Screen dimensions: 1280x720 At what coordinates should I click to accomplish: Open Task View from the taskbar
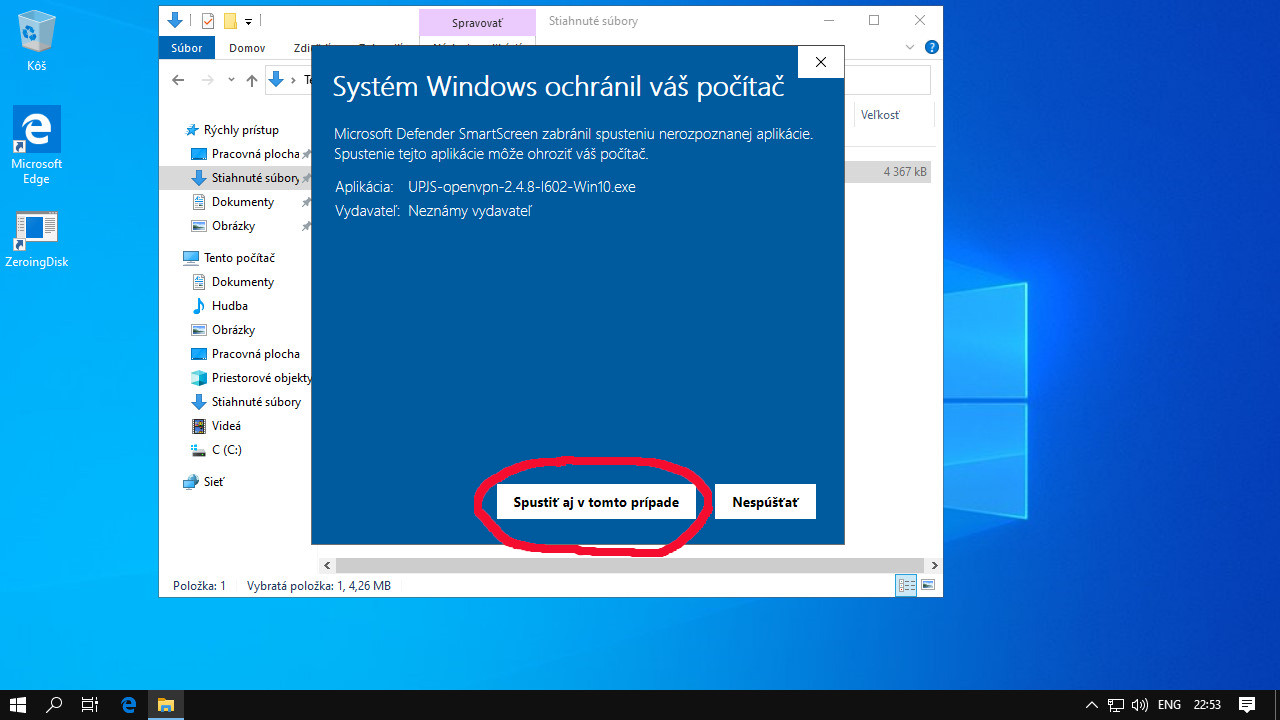click(x=90, y=705)
